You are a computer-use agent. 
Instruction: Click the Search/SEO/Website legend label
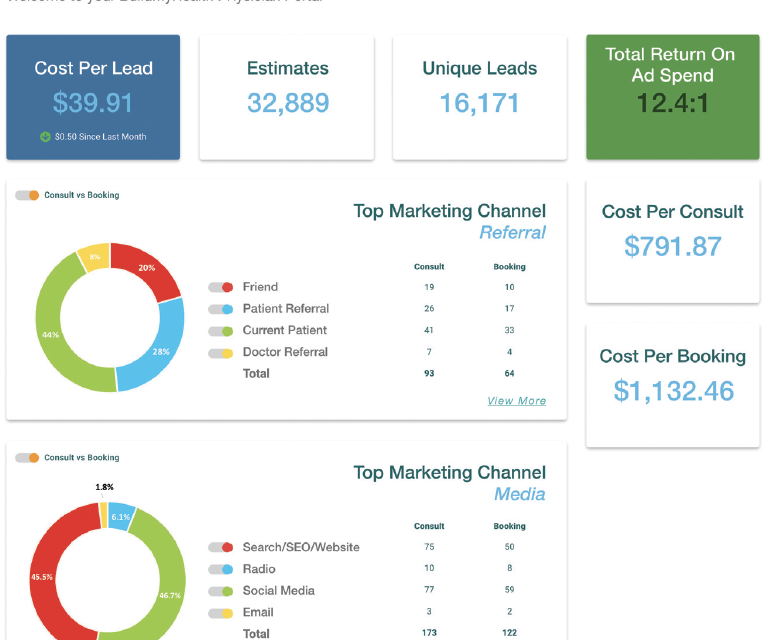coord(301,547)
